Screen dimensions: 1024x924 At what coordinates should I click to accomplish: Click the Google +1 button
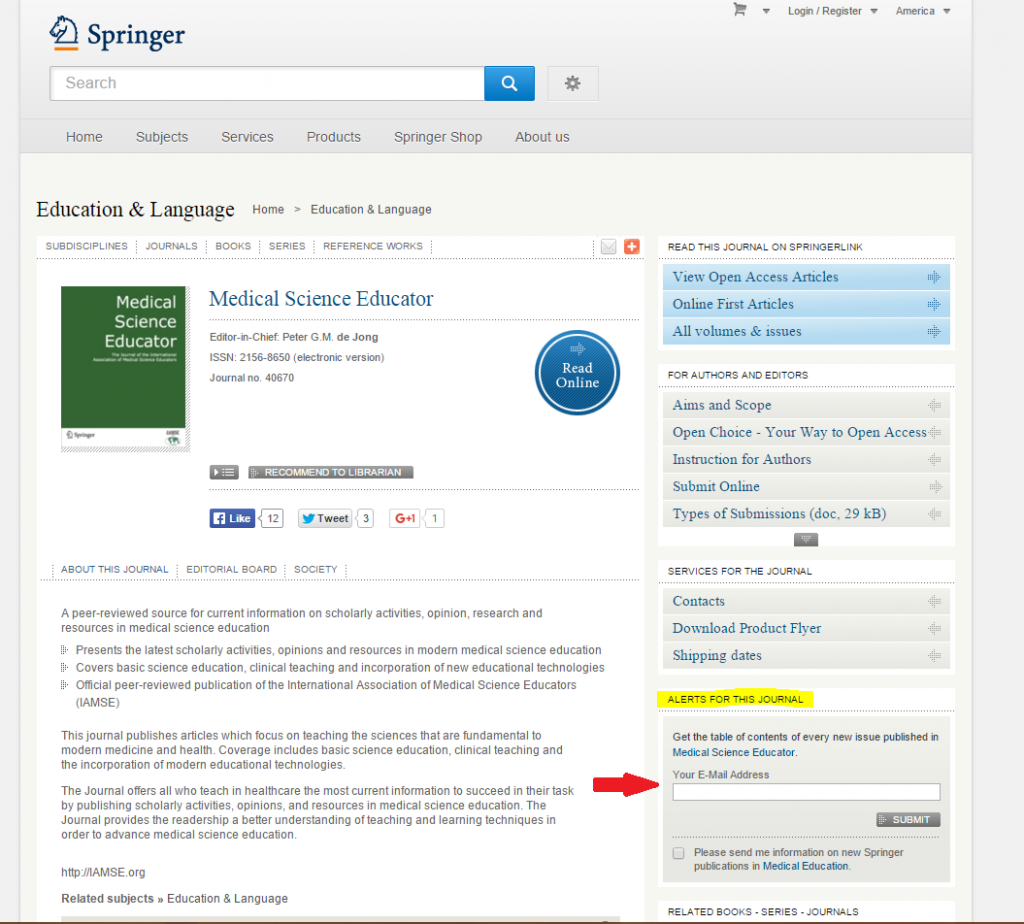click(x=405, y=518)
